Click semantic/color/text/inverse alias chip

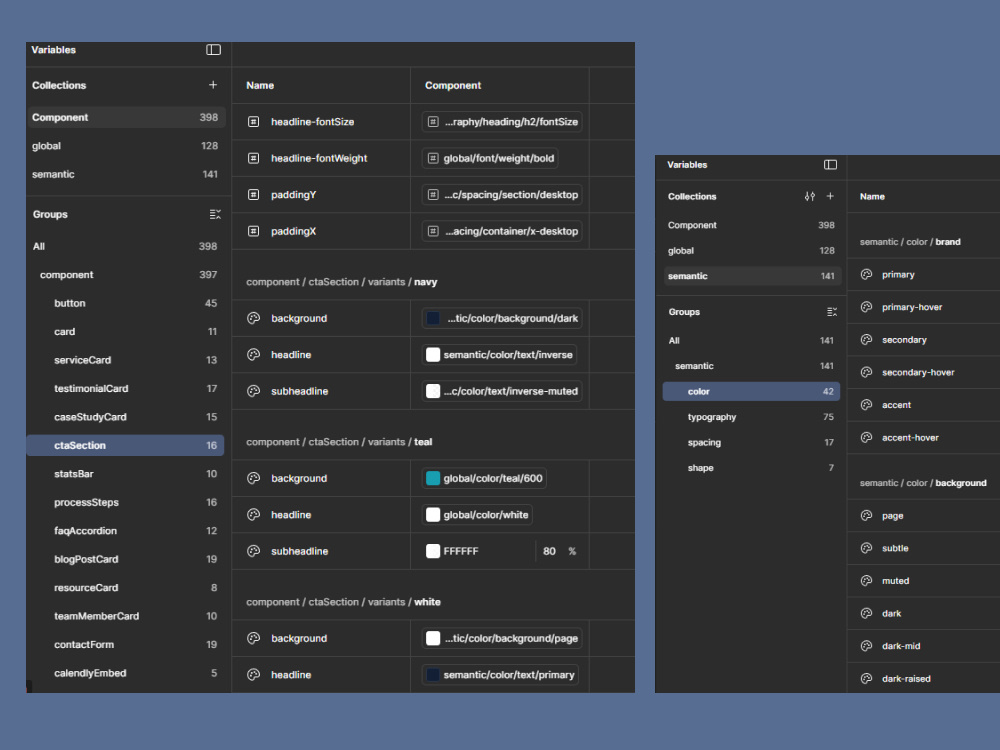pos(499,355)
